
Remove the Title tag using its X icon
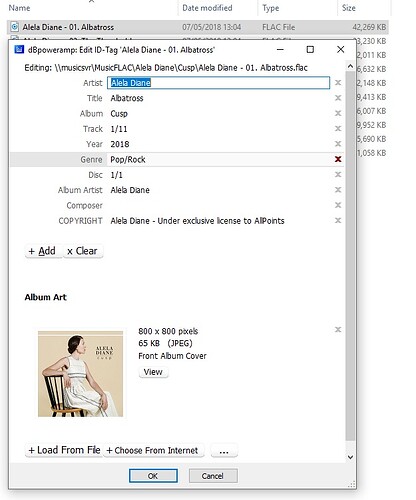click(338, 98)
